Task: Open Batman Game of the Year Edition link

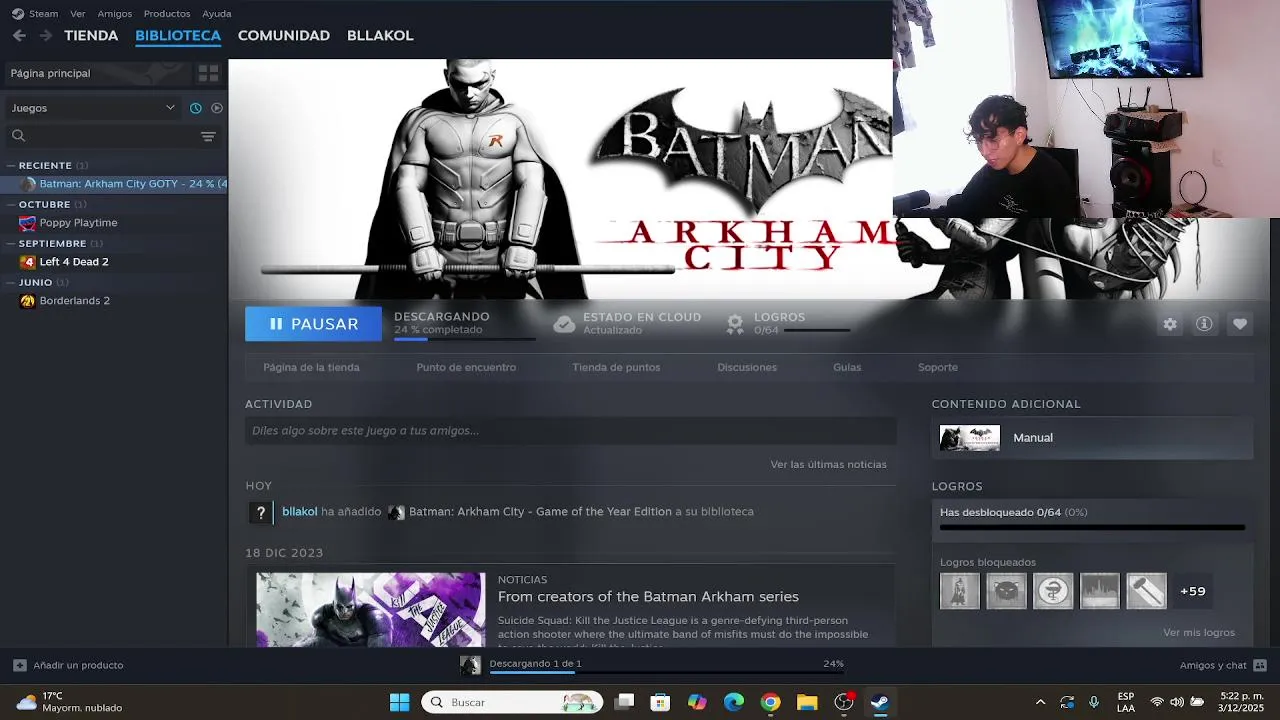Action: pos(540,511)
